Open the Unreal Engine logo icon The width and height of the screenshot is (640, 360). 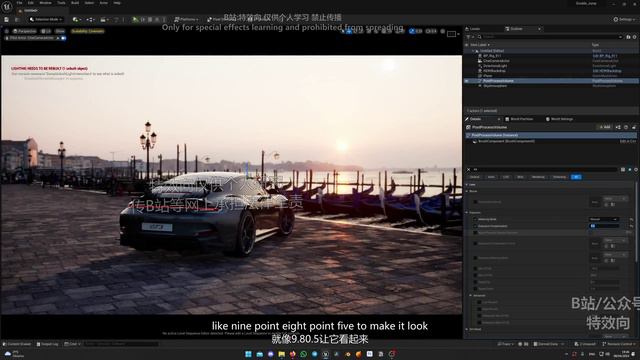point(7,7)
